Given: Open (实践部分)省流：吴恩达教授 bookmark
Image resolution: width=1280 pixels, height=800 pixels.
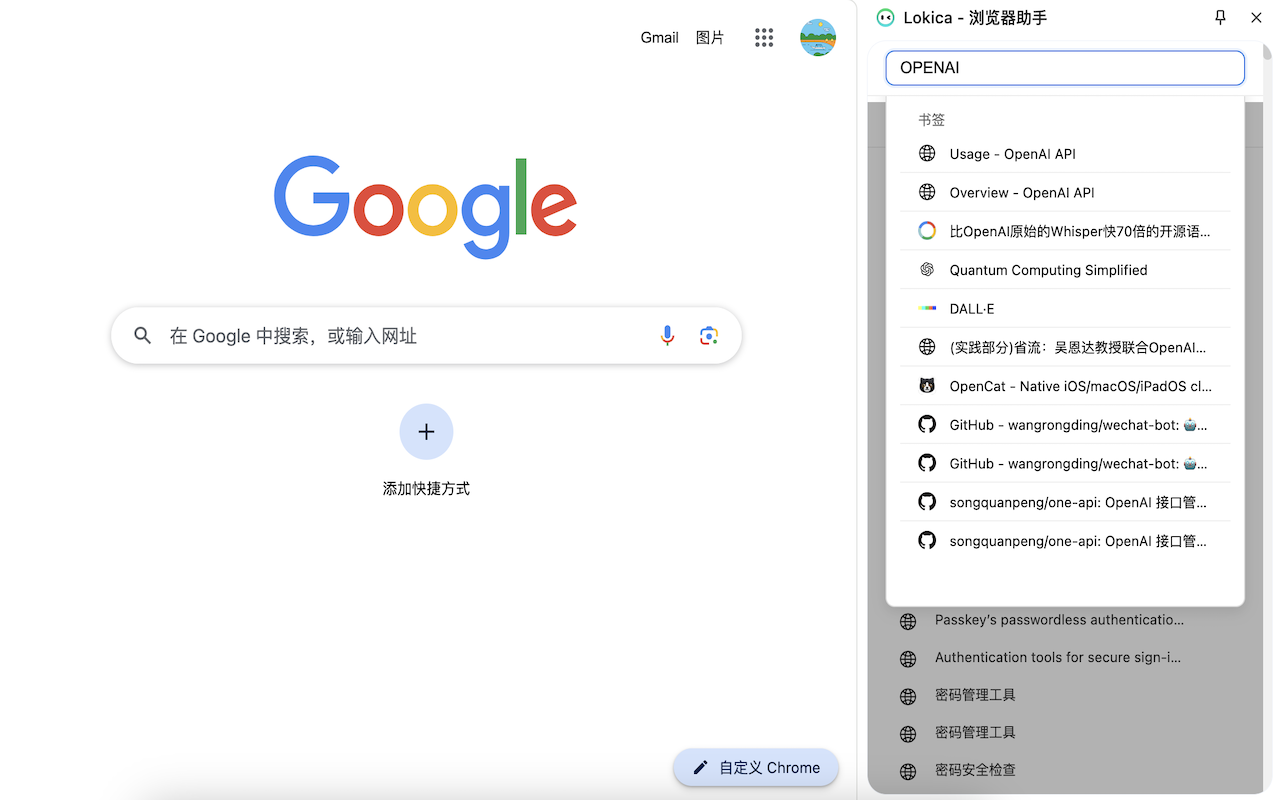Looking at the screenshot, I should point(1065,347).
